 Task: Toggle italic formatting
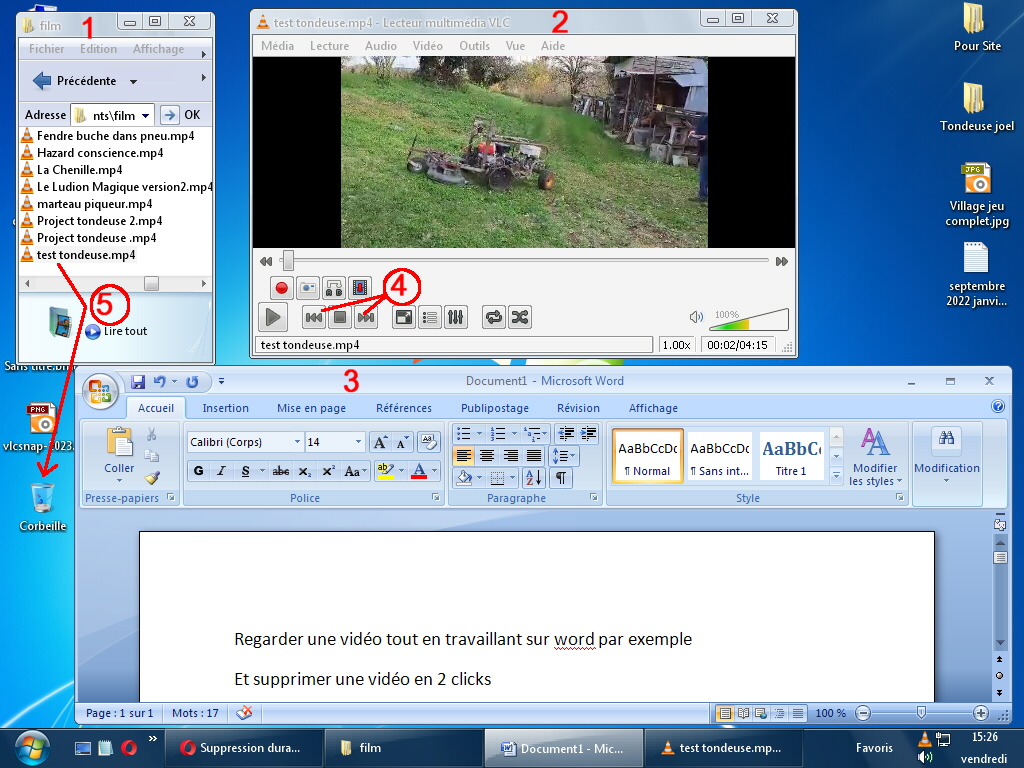pos(222,471)
